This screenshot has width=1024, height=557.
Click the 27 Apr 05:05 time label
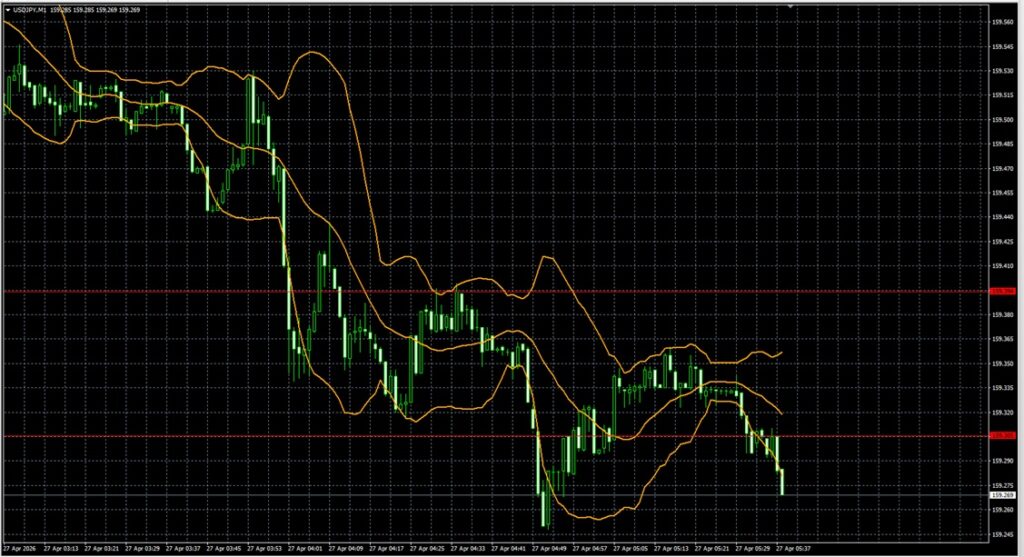coord(630,549)
